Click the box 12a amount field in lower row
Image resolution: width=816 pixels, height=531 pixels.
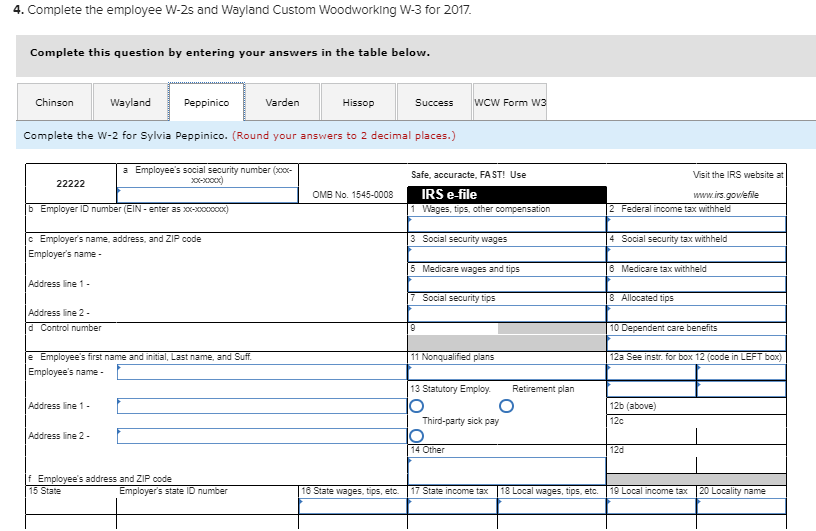(741, 389)
